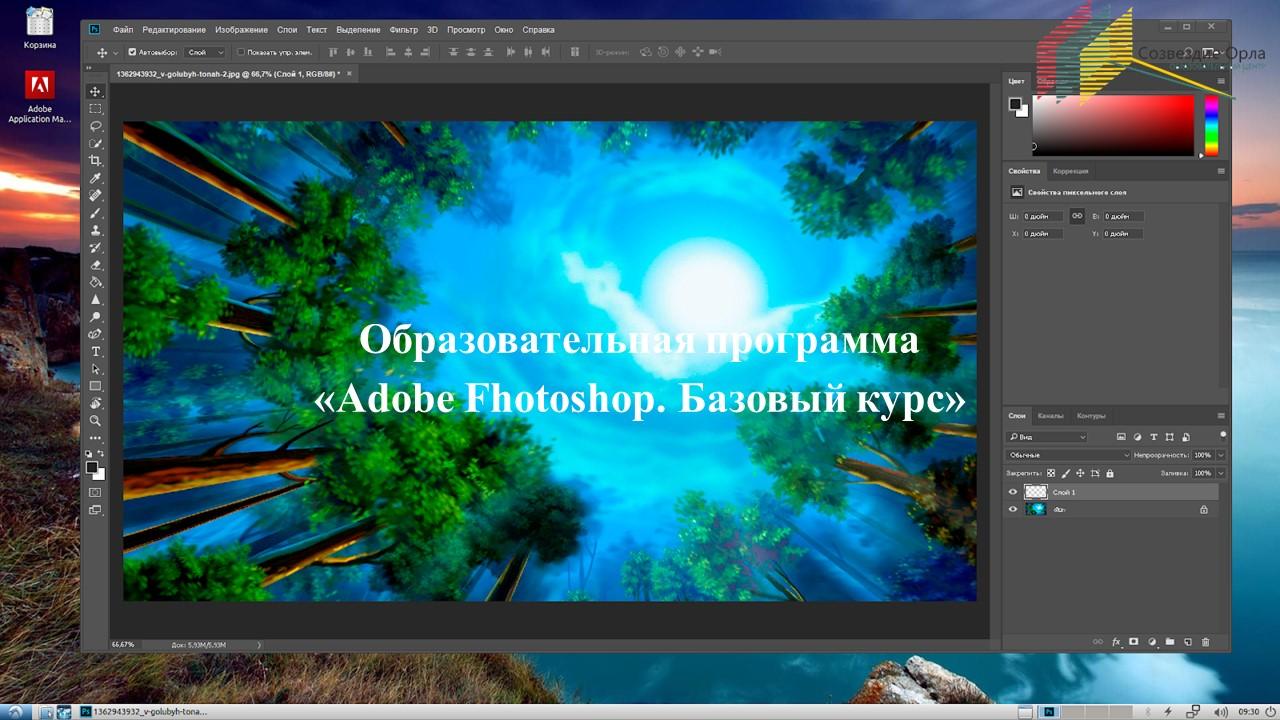Hide the Фон layer eye icon
The width and height of the screenshot is (1280, 720).
1012,509
